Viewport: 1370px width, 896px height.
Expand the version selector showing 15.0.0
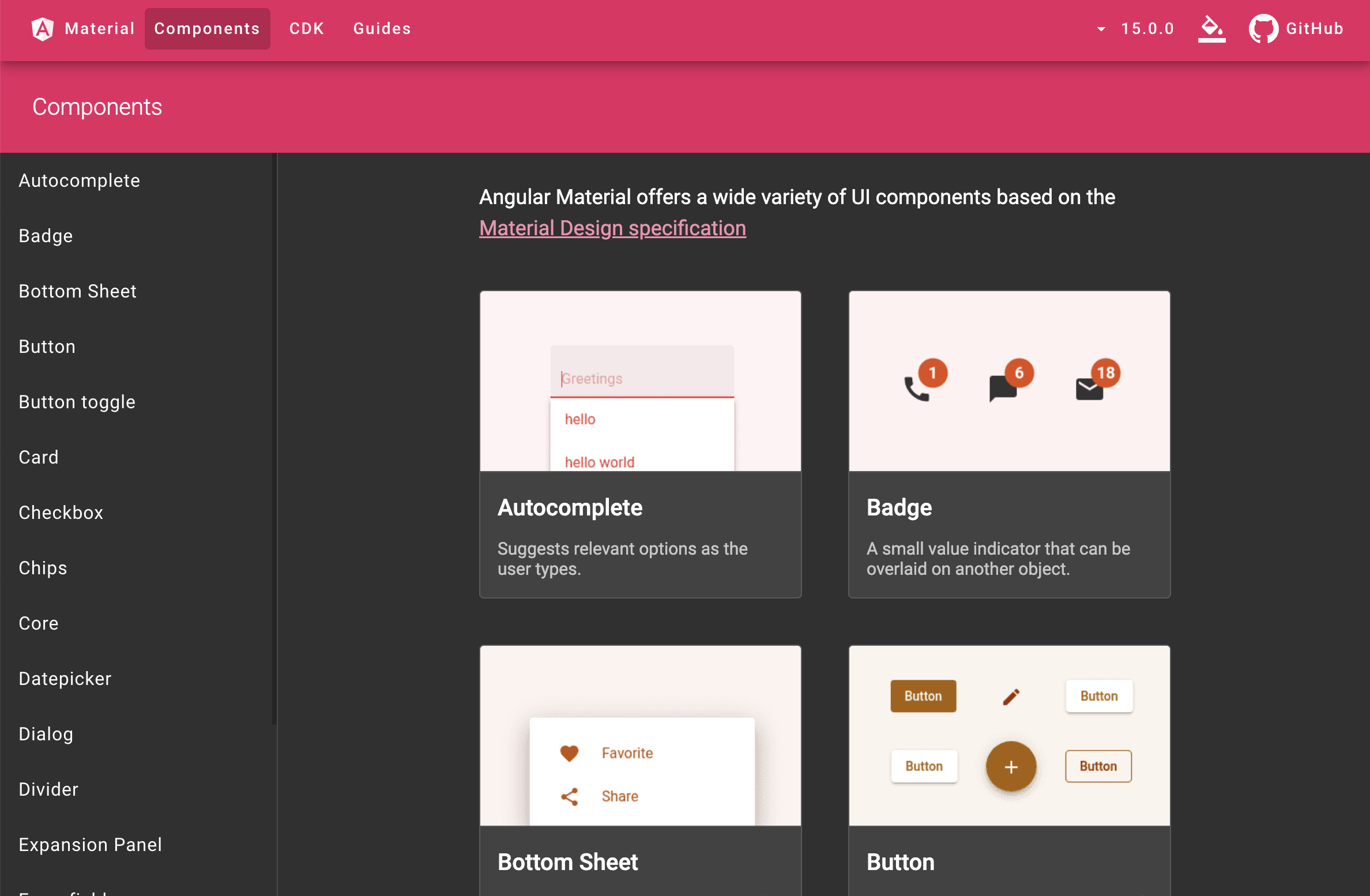[1135, 28]
